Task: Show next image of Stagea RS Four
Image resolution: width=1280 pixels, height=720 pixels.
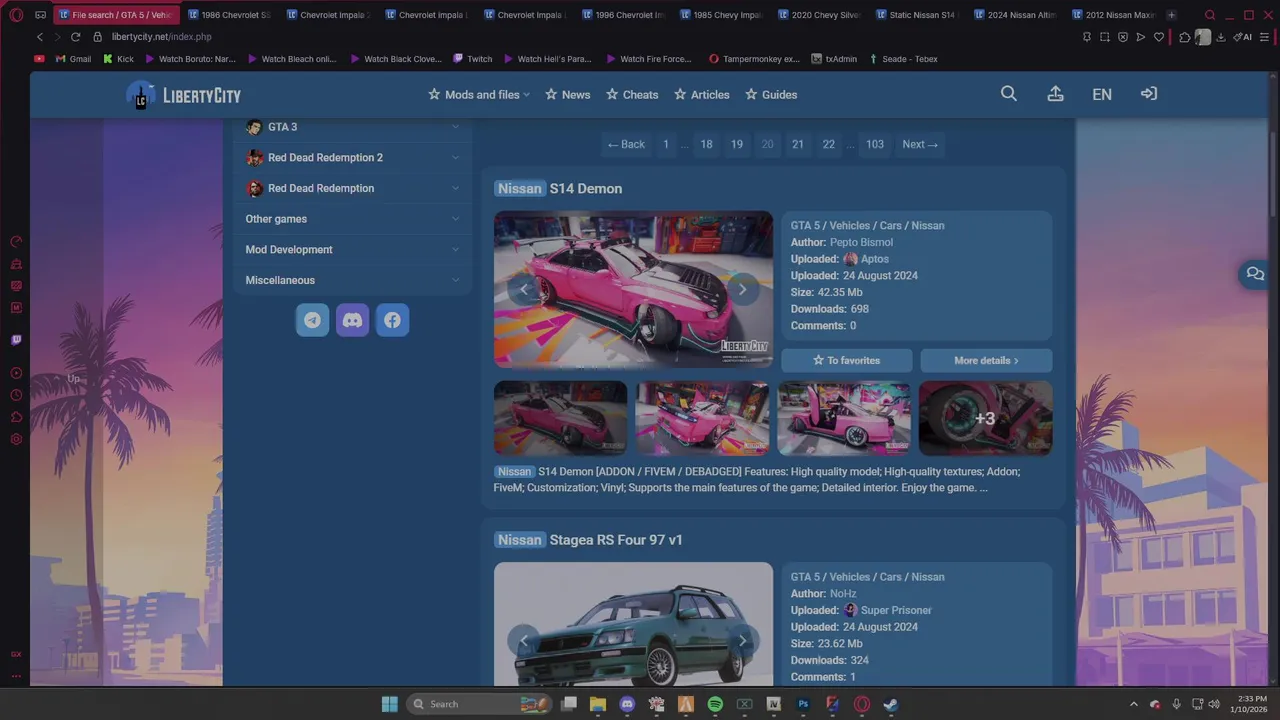Action: (x=742, y=641)
